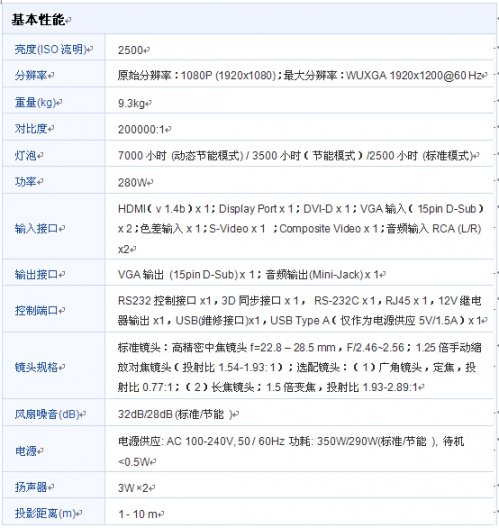The height and width of the screenshot is (528, 499).
Task: Click the 1 - 10 m projection distance
Action: [138, 514]
